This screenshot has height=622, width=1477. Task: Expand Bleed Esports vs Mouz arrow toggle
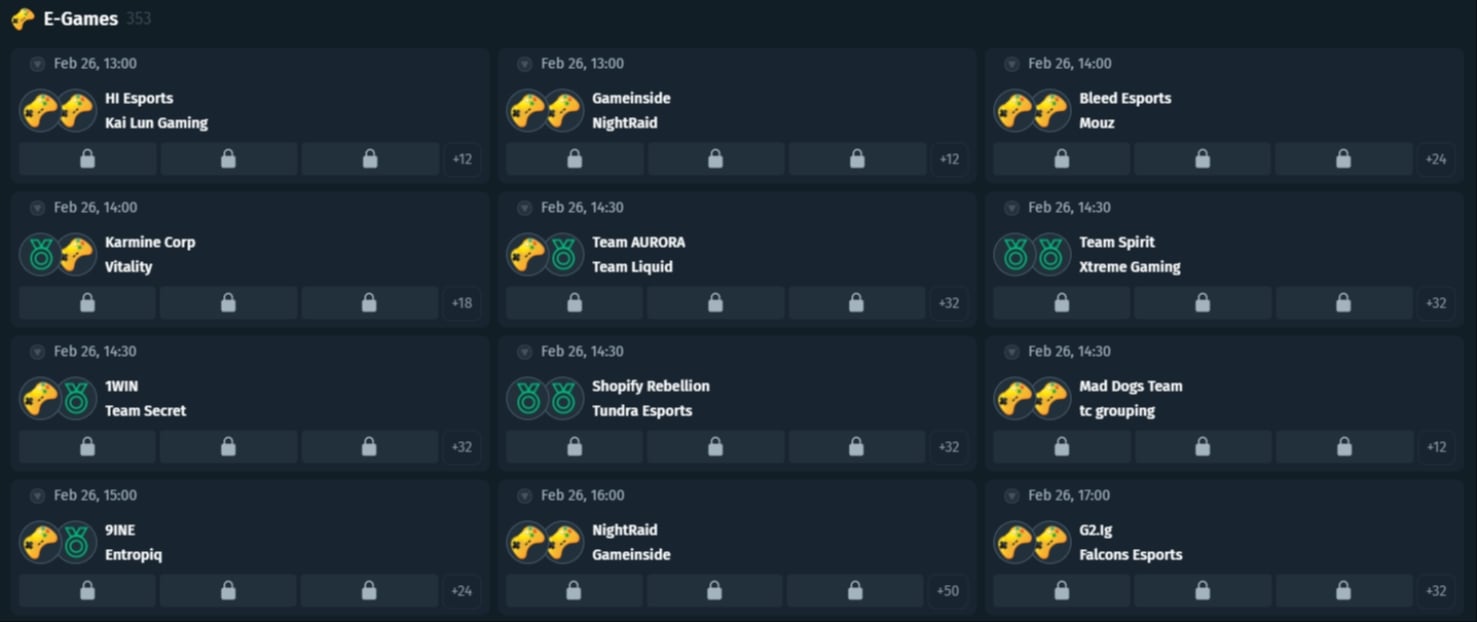point(1011,64)
